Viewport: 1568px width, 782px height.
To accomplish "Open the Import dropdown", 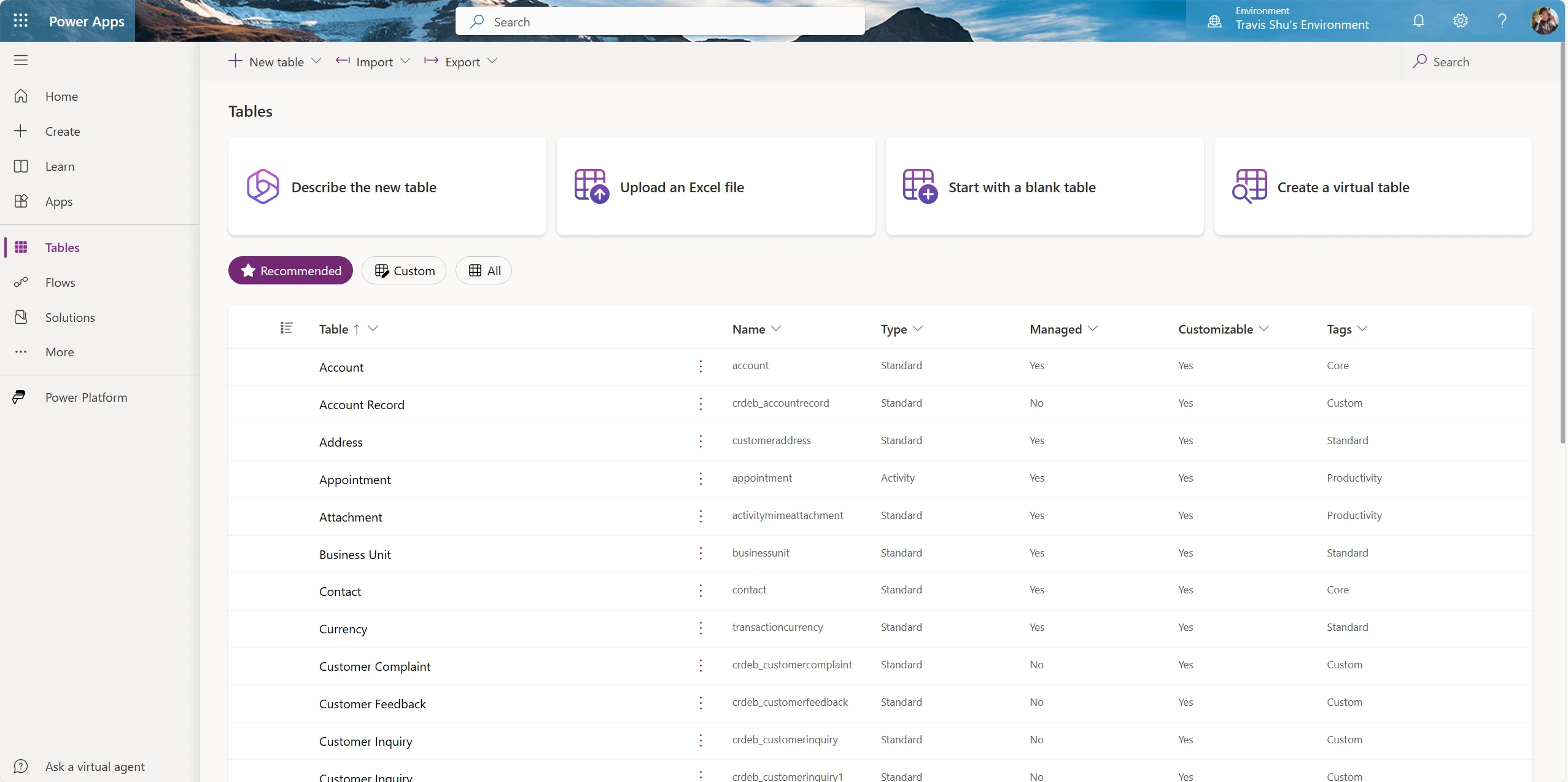I will click(405, 61).
